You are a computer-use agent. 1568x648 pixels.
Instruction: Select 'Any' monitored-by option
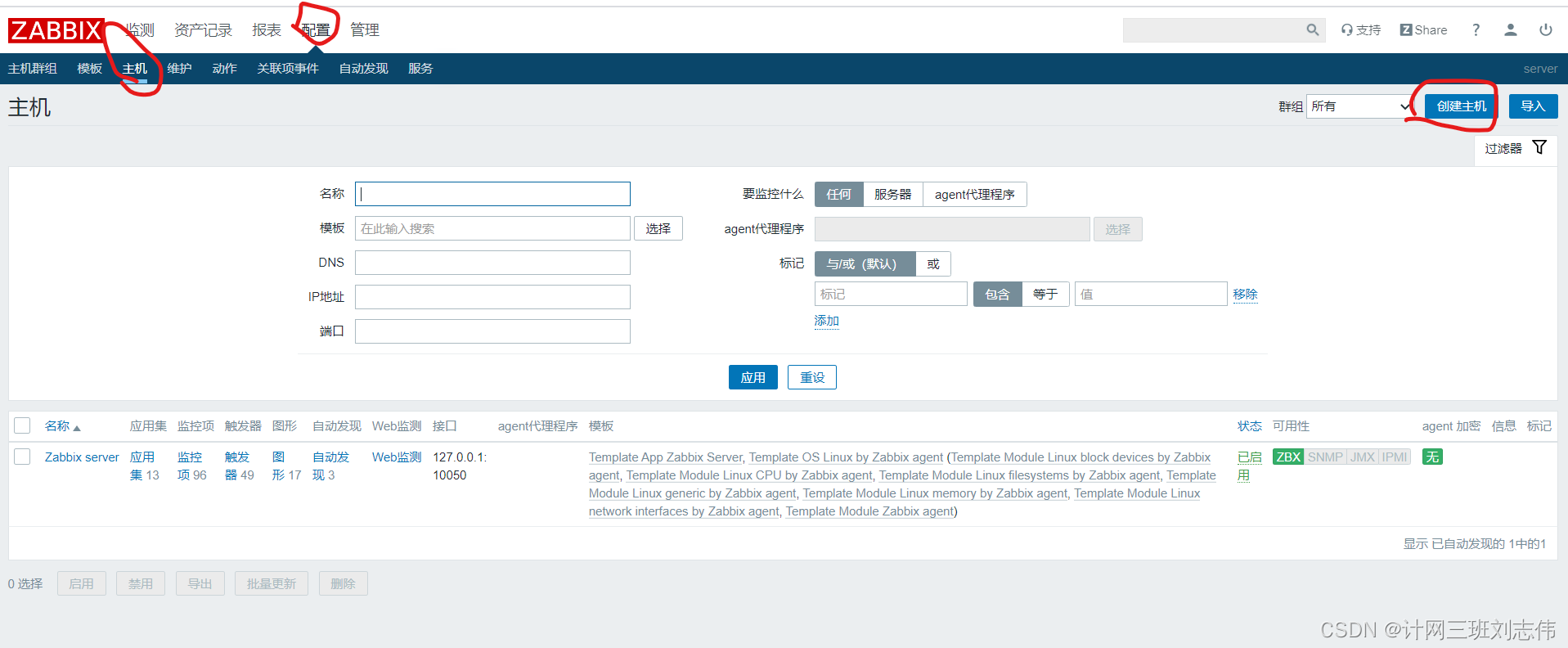838,194
